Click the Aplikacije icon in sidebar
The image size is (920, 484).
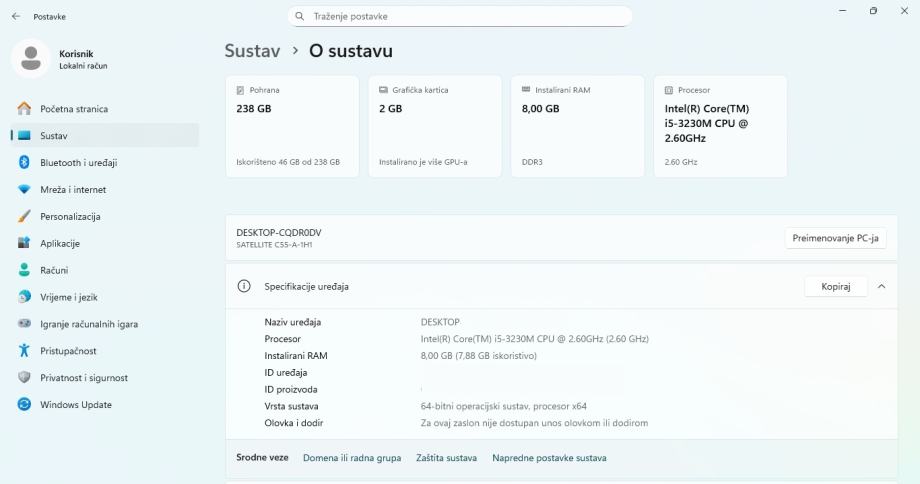tap(24, 243)
